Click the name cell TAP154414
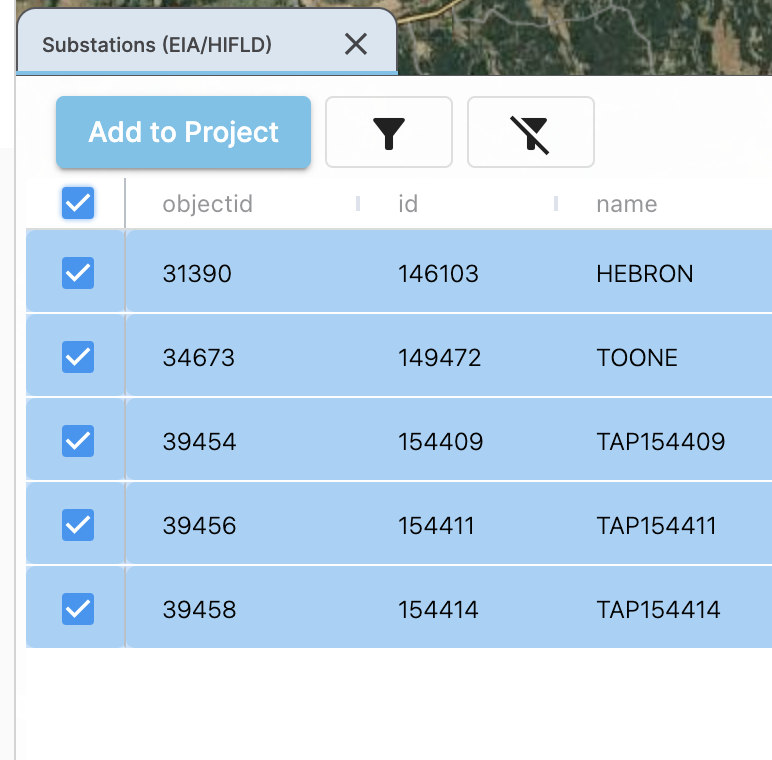772x760 pixels. coord(658,610)
